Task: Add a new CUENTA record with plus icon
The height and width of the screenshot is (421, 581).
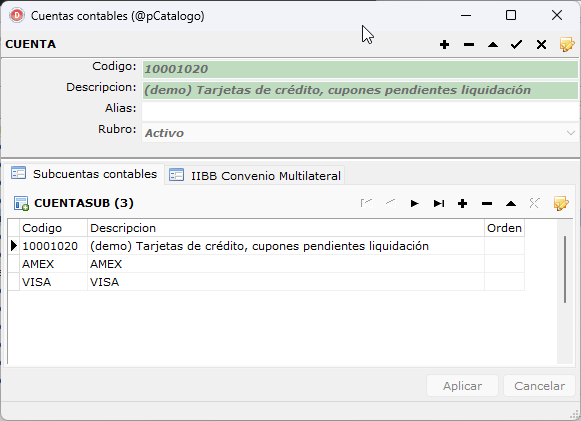Action: pyautogui.click(x=444, y=45)
